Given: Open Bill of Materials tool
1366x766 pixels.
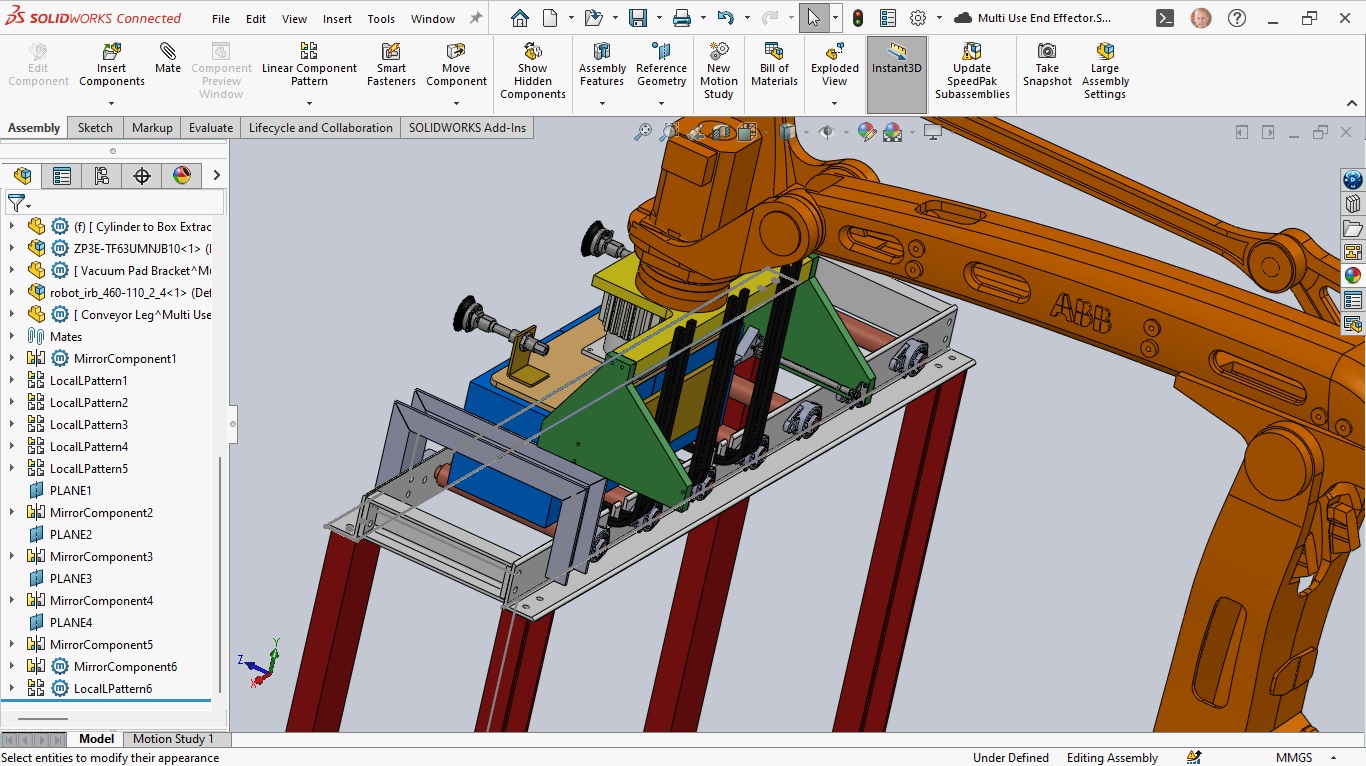Looking at the screenshot, I should point(774,65).
